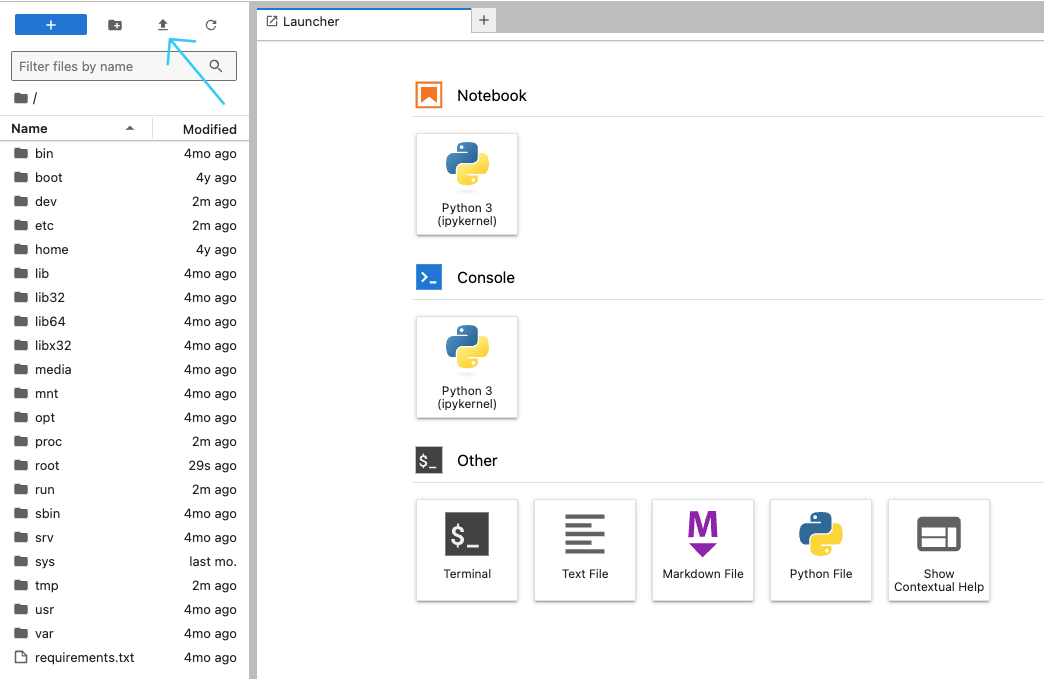Select the bin folder icon
Image resolution: width=1044 pixels, height=680 pixels.
tap(21, 153)
